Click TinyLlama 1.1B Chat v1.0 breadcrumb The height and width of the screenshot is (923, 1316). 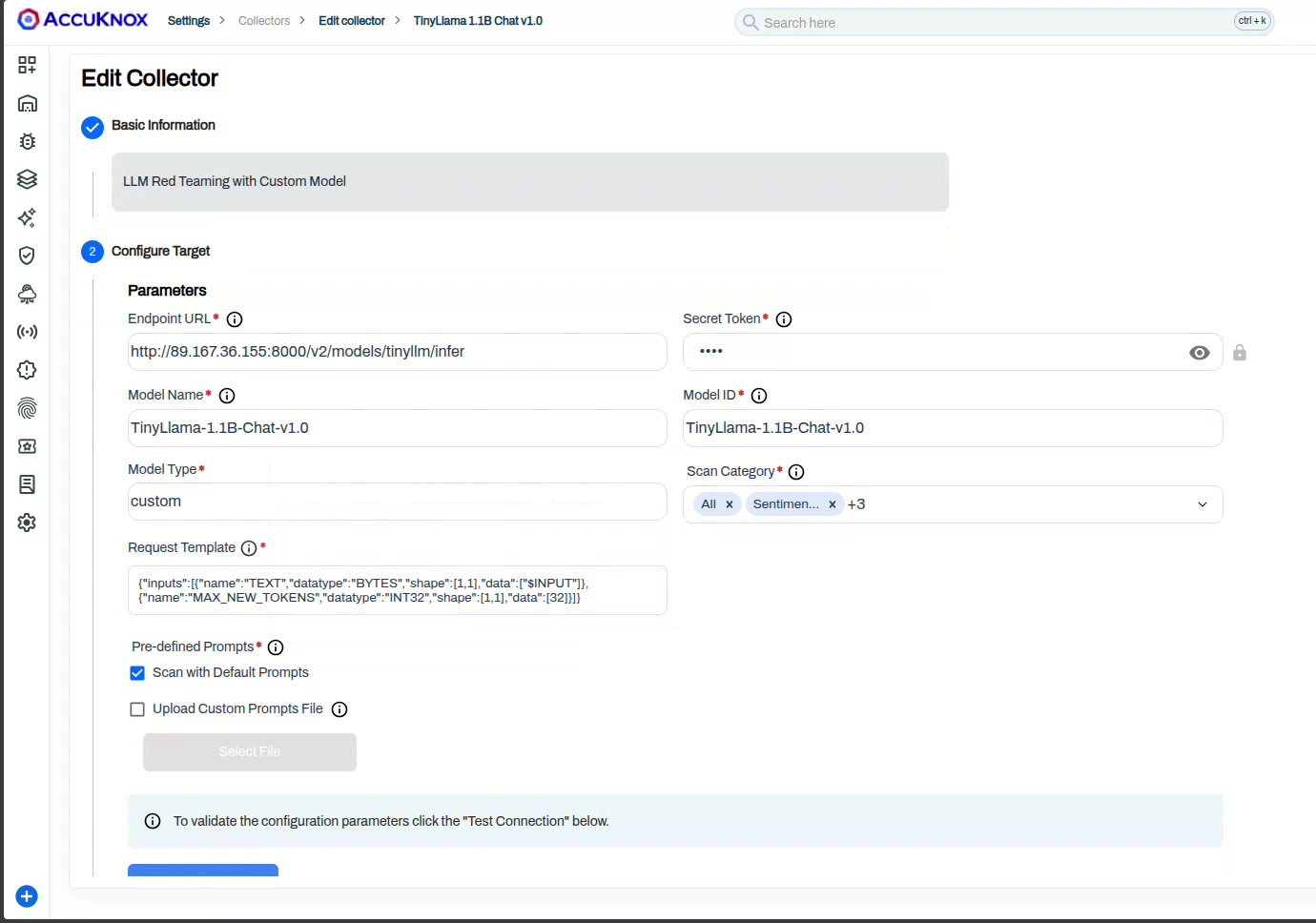(x=478, y=21)
